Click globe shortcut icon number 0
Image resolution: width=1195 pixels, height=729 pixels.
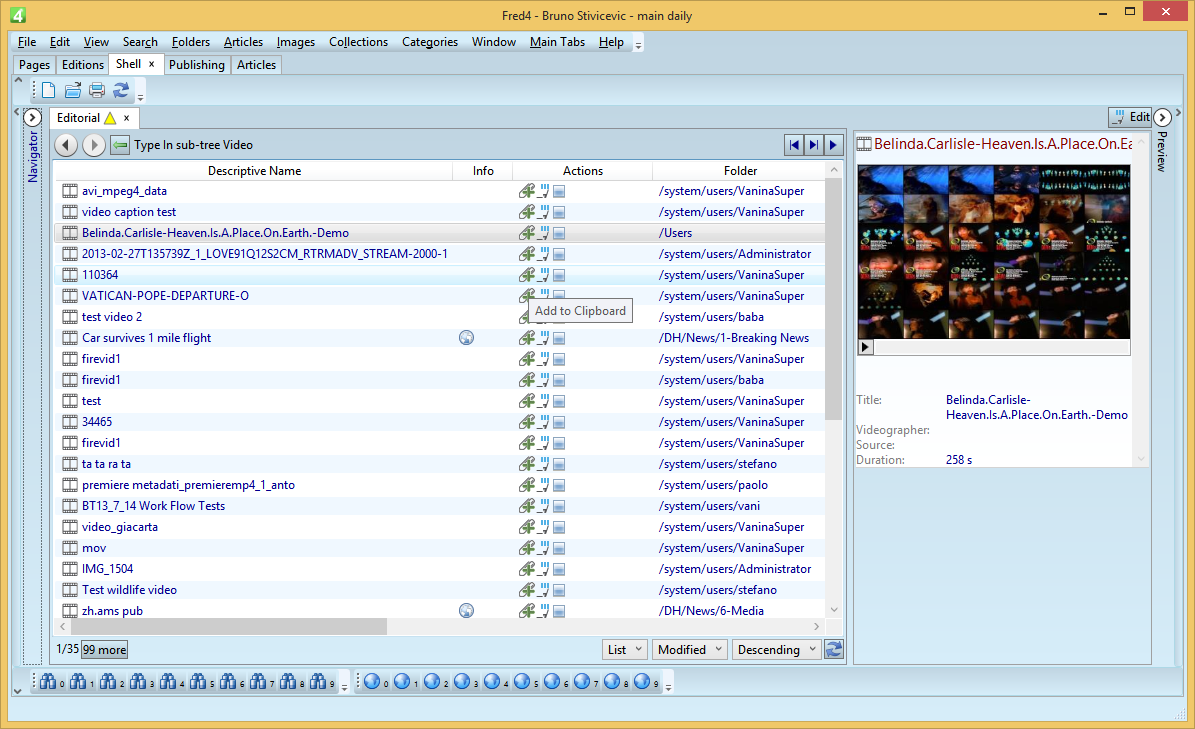coord(372,682)
